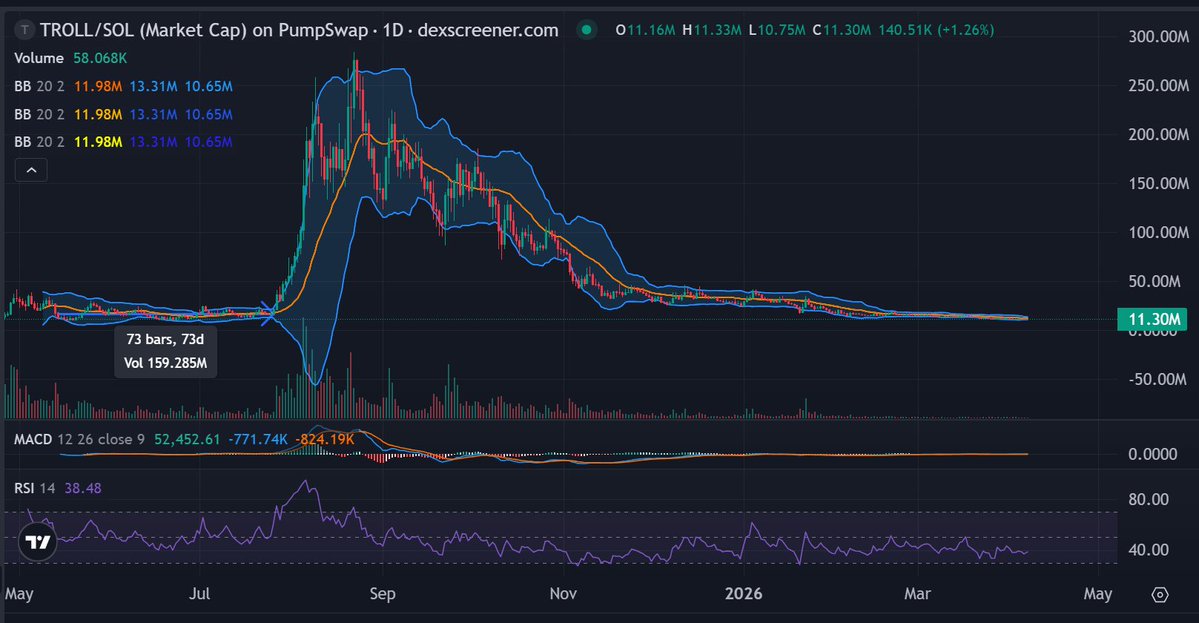Click the TradingView logo icon
This screenshot has width=1199, height=623.
37,542
